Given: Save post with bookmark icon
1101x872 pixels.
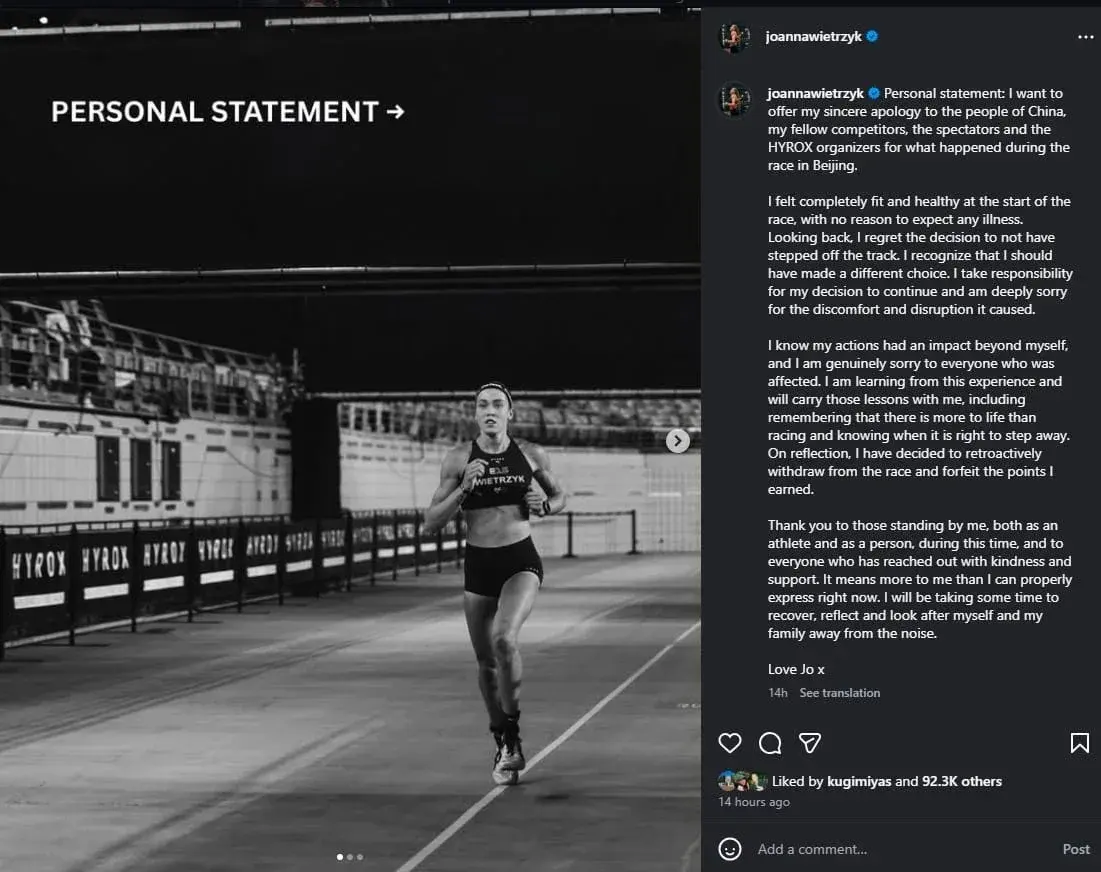Looking at the screenshot, I should 1079,743.
